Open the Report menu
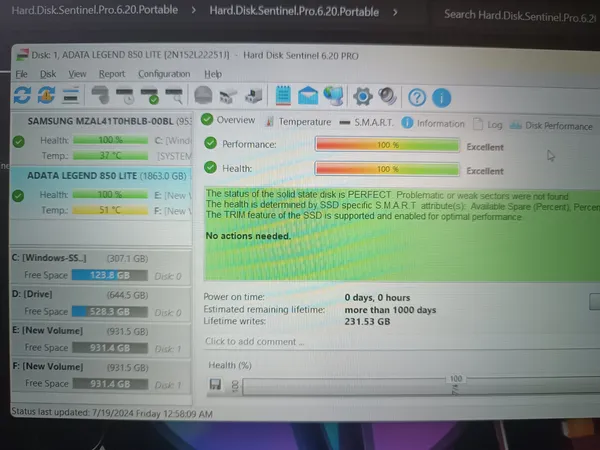Viewport: 600px width, 450px height. [x=112, y=74]
